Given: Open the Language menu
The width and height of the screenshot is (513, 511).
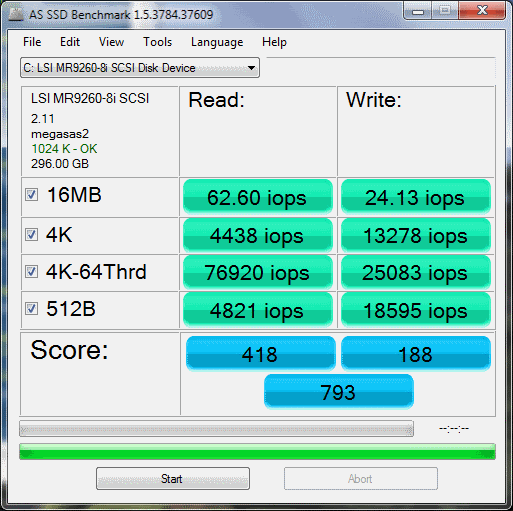Looking at the screenshot, I should pyautogui.click(x=217, y=42).
